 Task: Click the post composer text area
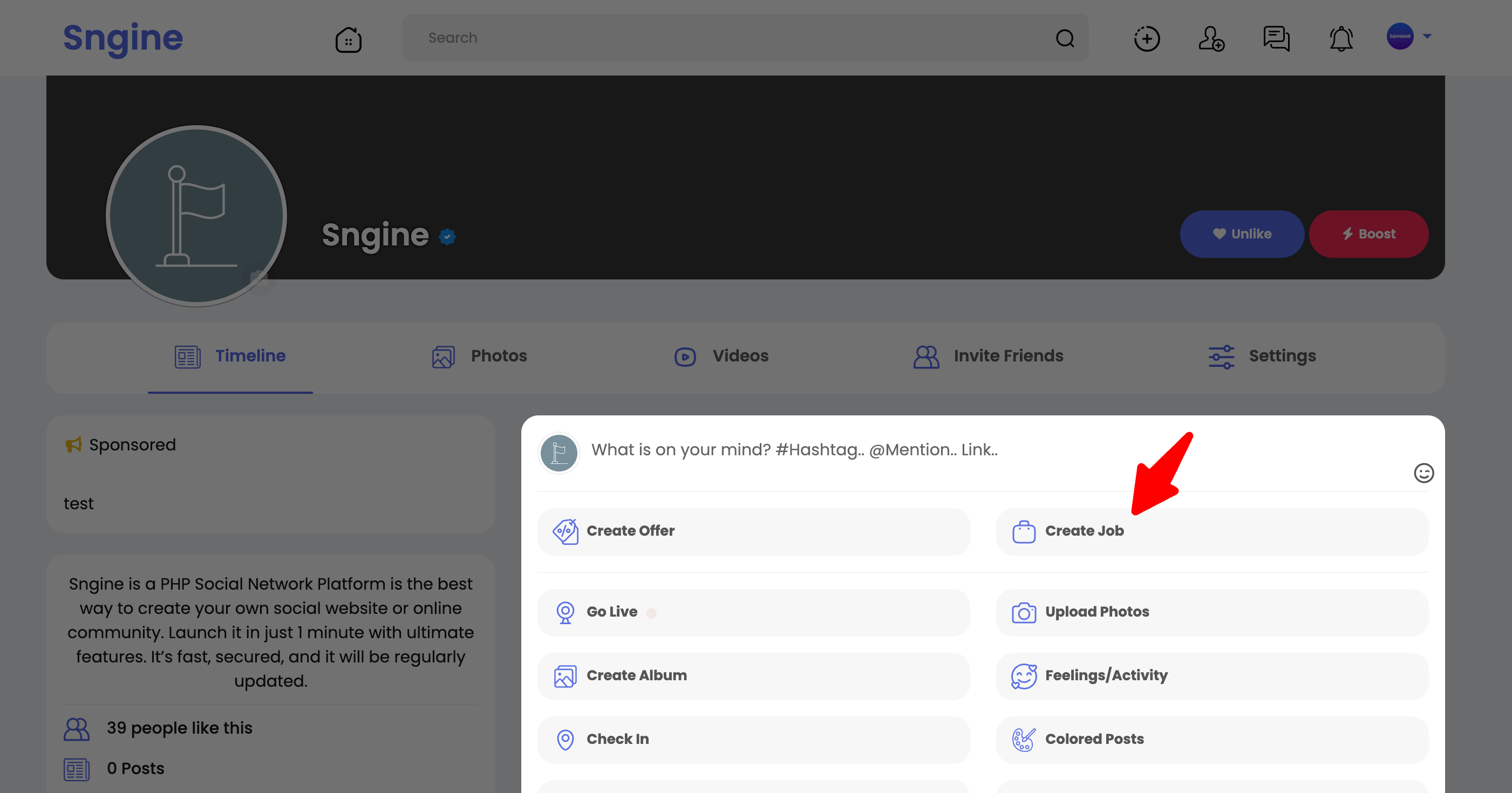point(998,451)
